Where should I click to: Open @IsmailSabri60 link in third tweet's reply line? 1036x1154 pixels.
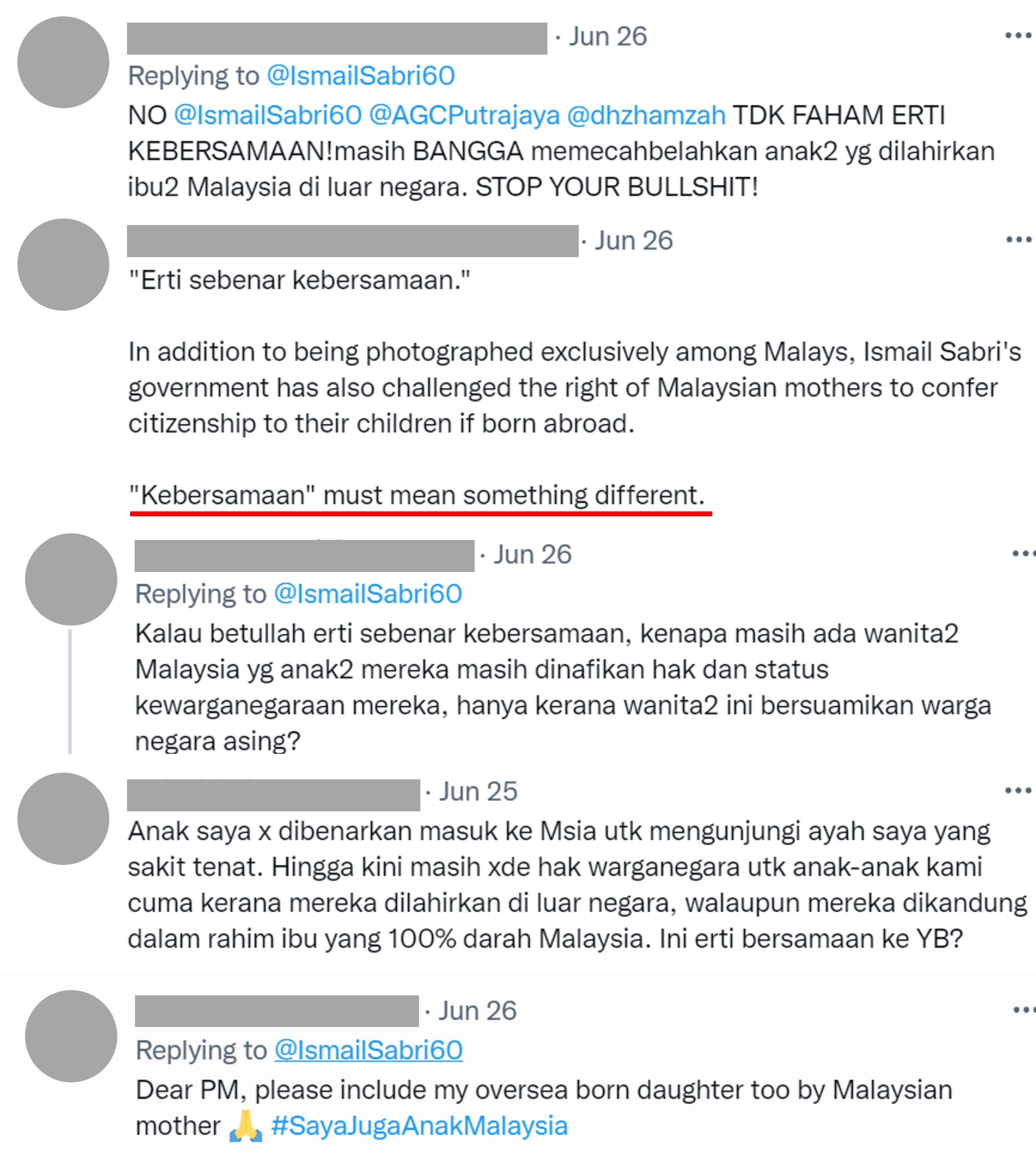coord(368,594)
